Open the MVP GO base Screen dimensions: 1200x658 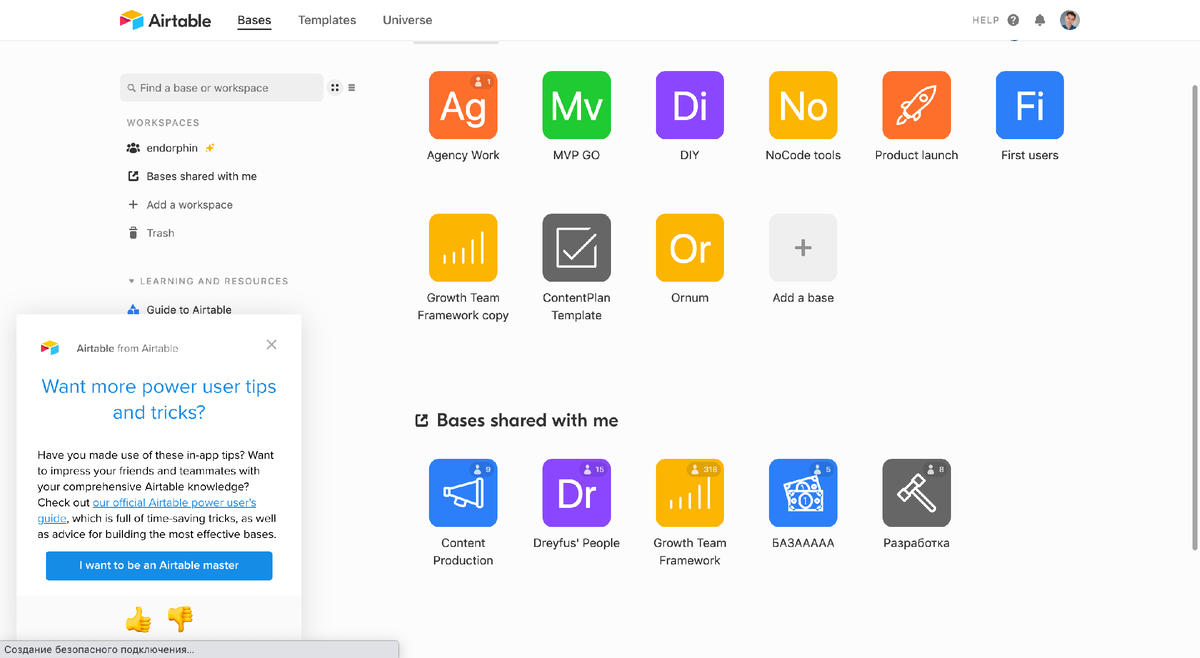click(576, 105)
